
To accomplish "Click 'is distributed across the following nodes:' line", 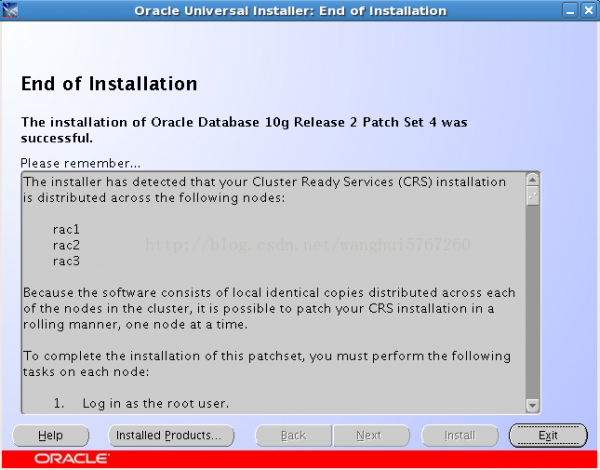I will pos(154,198).
